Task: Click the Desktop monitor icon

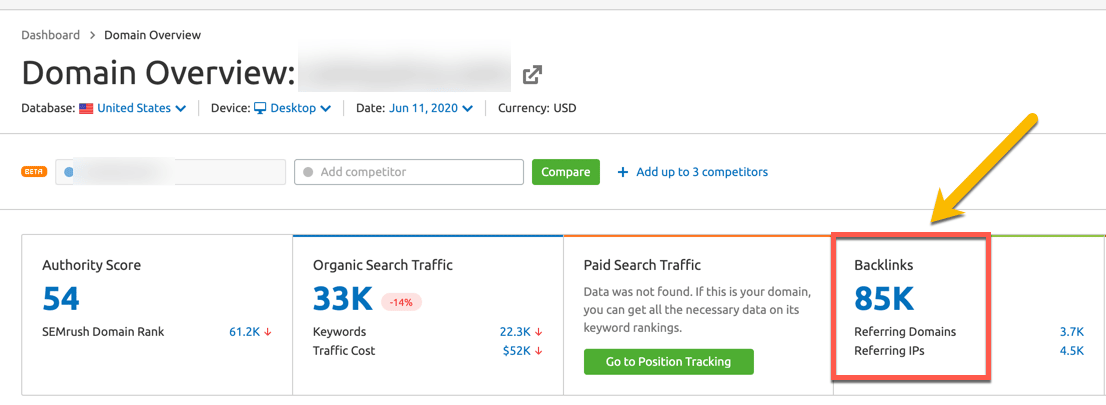Action: click(260, 108)
